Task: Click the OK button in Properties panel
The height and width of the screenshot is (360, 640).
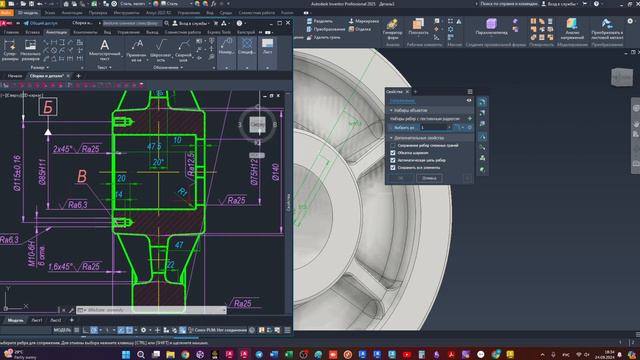Action: point(400,178)
